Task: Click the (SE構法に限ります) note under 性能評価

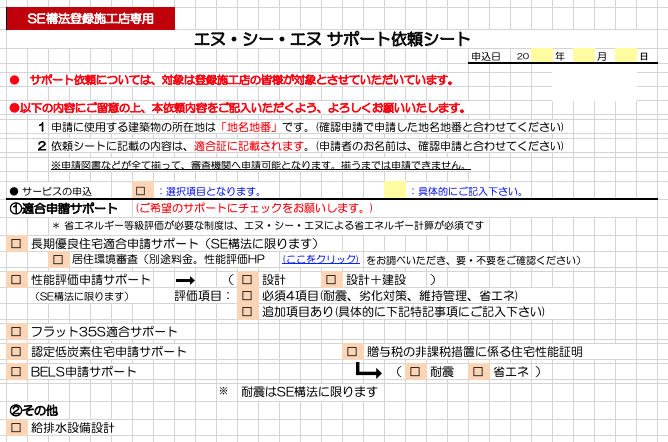Action: [x=82, y=296]
